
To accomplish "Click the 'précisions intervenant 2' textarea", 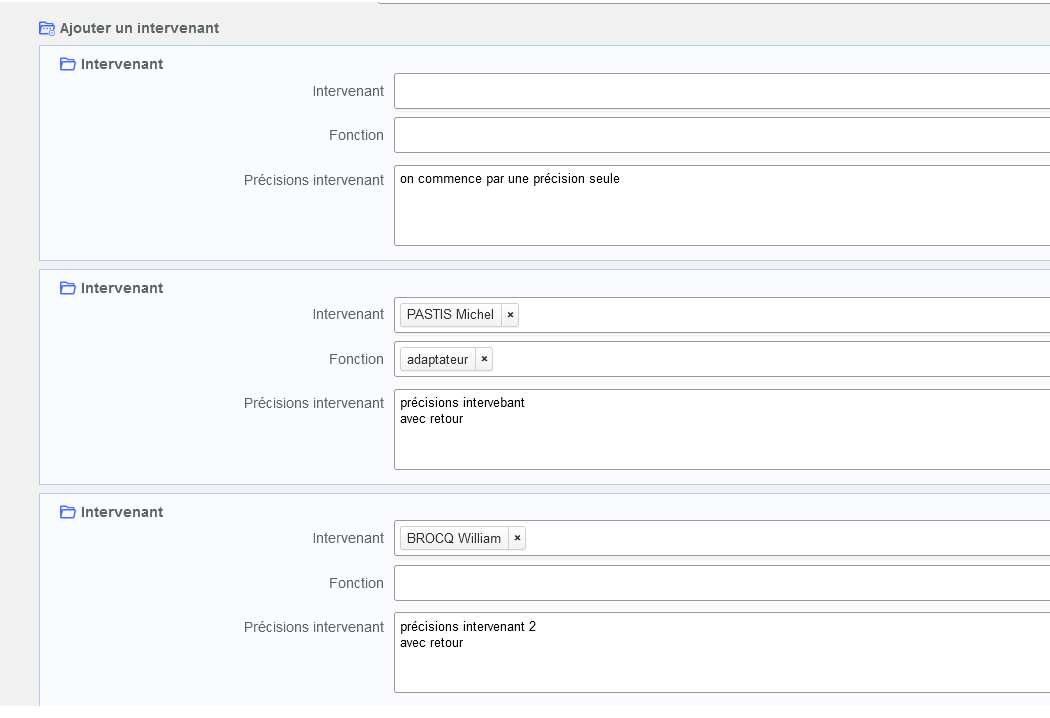I will coord(720,653).
